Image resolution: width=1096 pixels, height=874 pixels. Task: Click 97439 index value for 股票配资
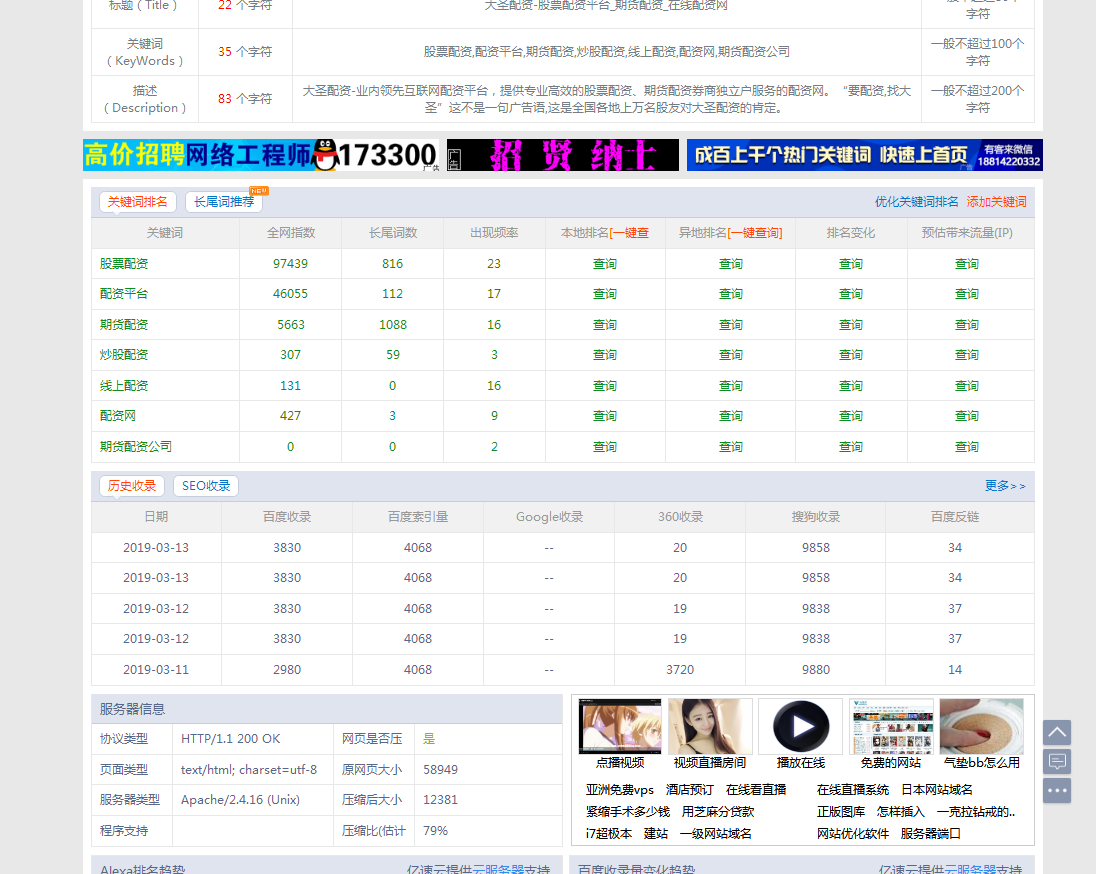pyautogui.click(x=290, y=264)
